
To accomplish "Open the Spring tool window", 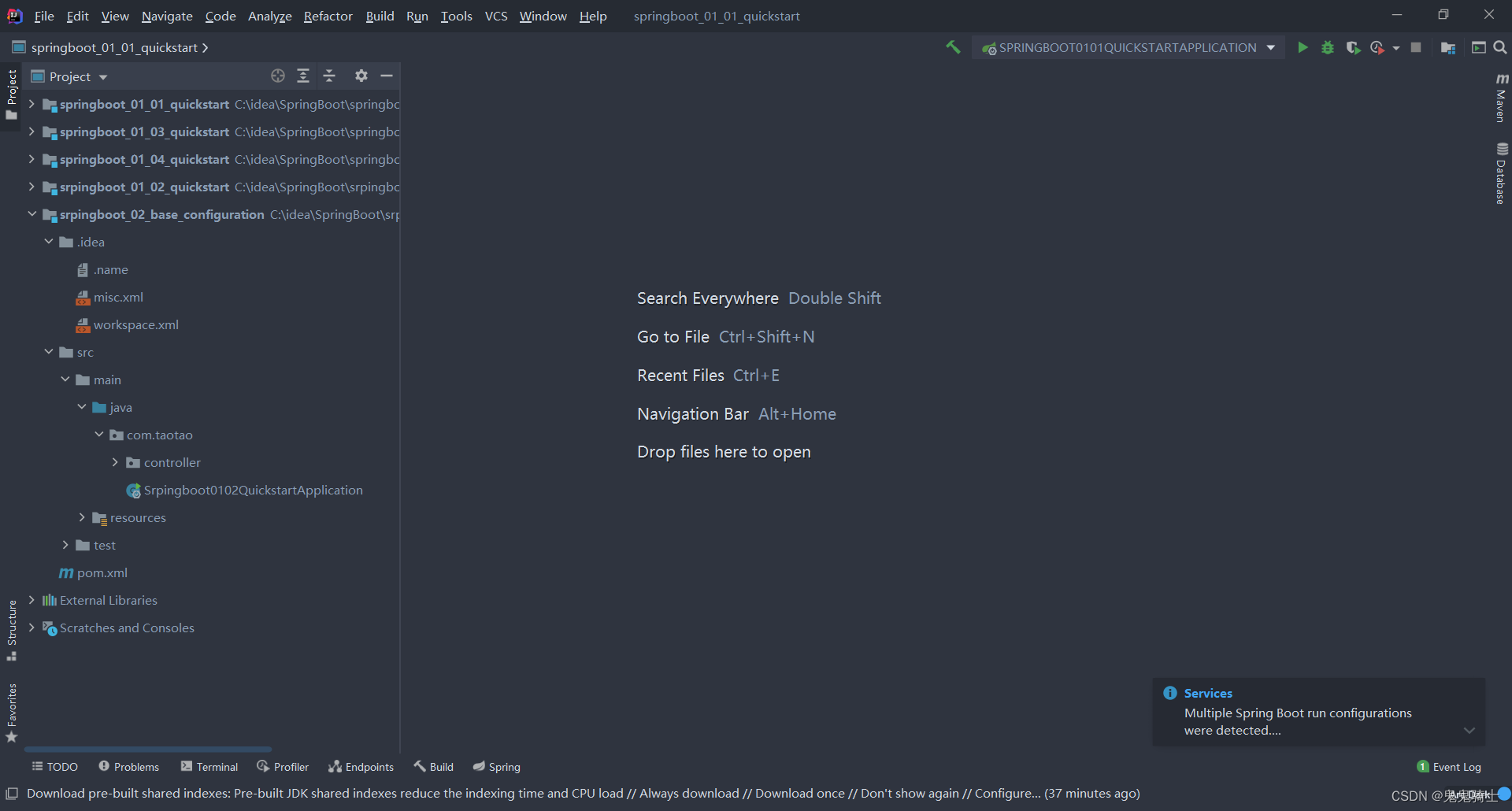I will pos(497,767).
